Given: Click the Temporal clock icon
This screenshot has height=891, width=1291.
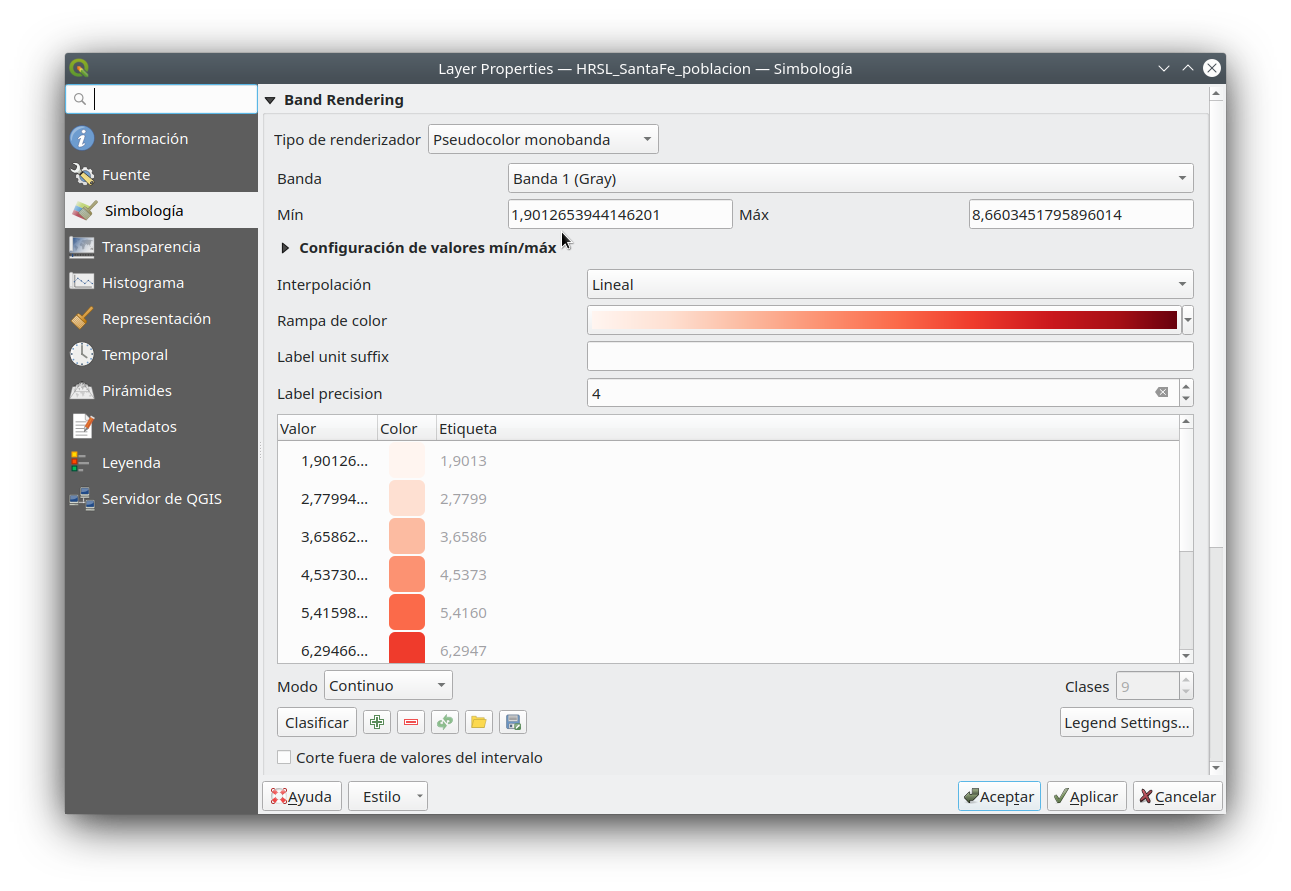Looking at the screenshot, I should pyautogui.click(x=82, y=354).
